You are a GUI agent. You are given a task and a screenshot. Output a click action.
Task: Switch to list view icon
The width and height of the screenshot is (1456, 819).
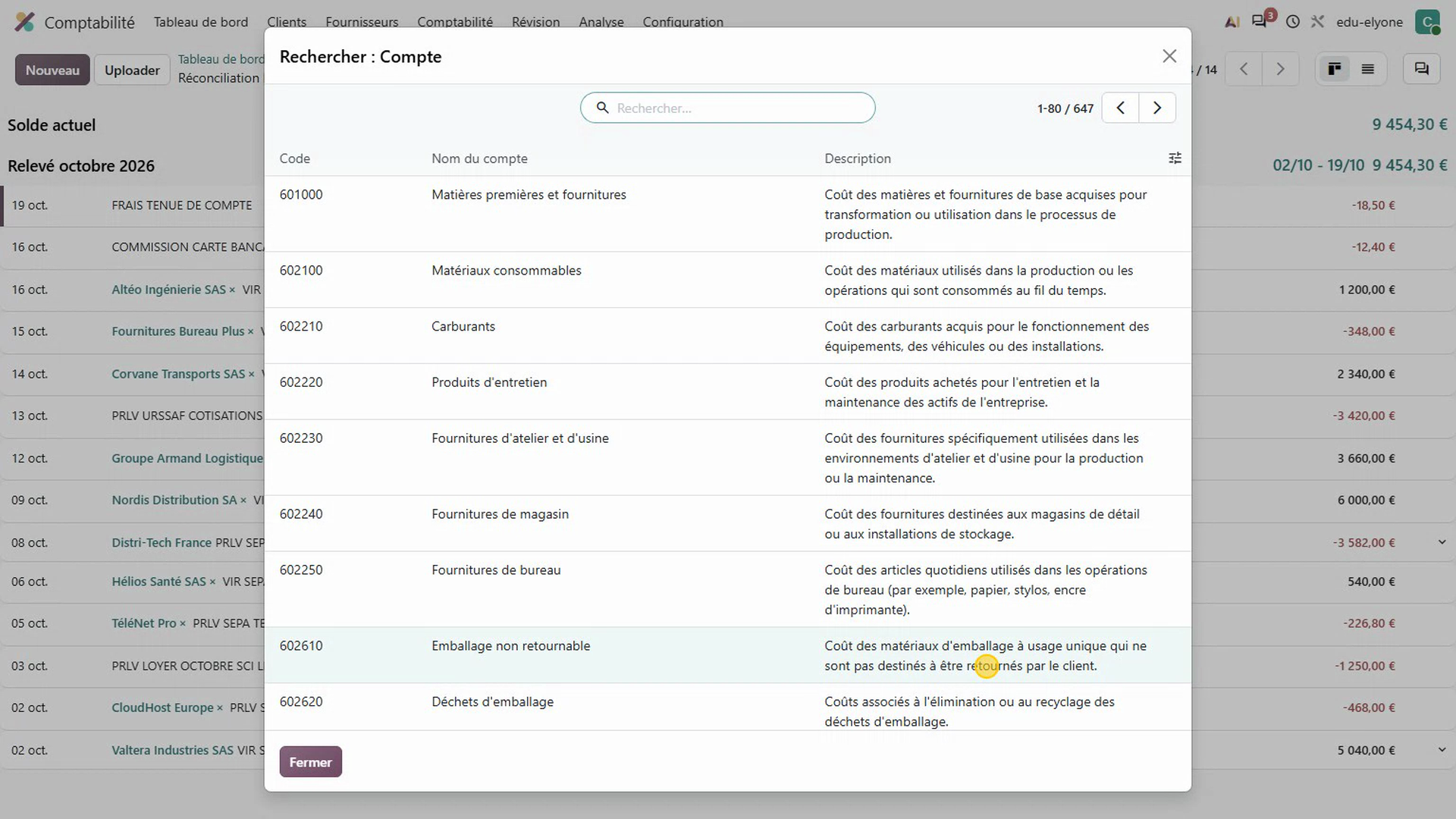click(1367, 69)
